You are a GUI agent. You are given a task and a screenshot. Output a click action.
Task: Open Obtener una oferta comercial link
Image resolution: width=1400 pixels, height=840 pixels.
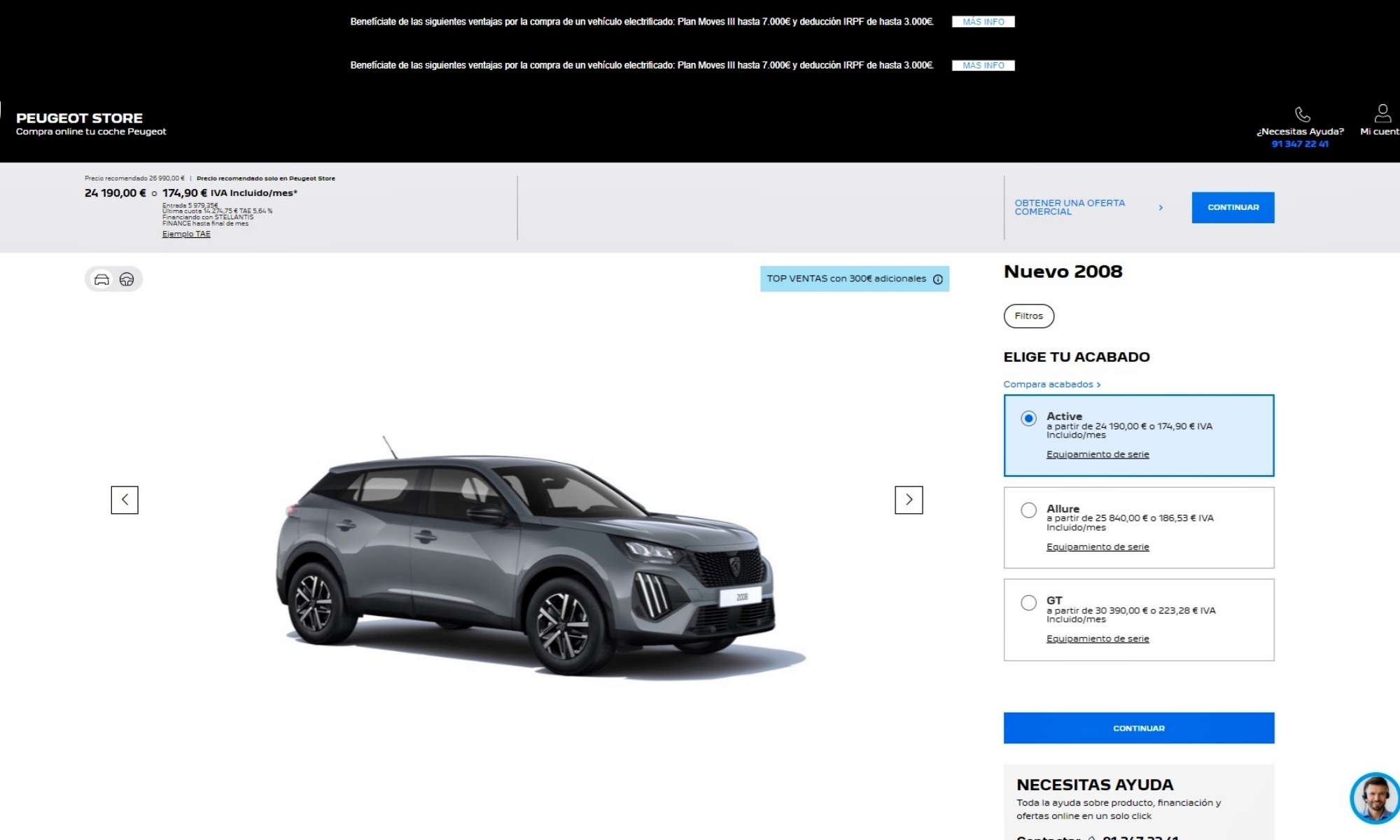[1070, 207]
